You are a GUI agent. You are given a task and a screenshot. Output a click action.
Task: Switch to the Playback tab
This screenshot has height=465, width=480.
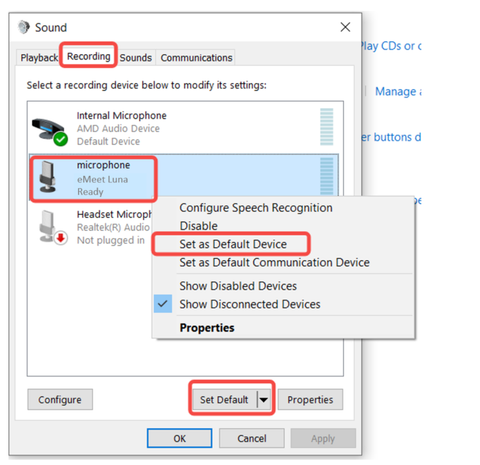(39, 58)
